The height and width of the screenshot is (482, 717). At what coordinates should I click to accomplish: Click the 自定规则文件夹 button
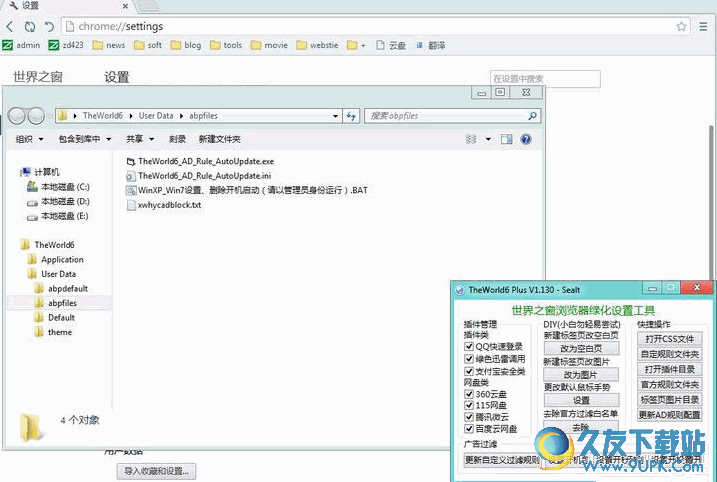point(669,354)
